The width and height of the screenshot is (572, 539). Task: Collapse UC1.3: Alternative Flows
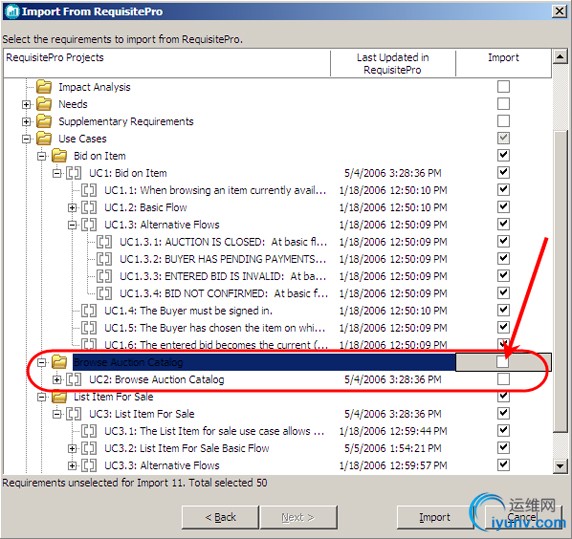[x=72, y=225]
